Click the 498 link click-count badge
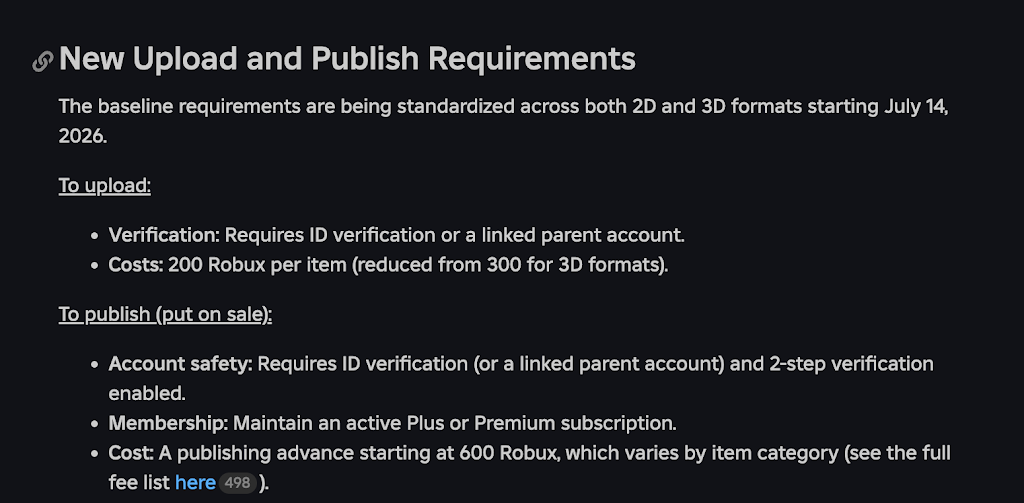Image resolution: width=1024 pixels, height=503 pixels. pos(237,483)
